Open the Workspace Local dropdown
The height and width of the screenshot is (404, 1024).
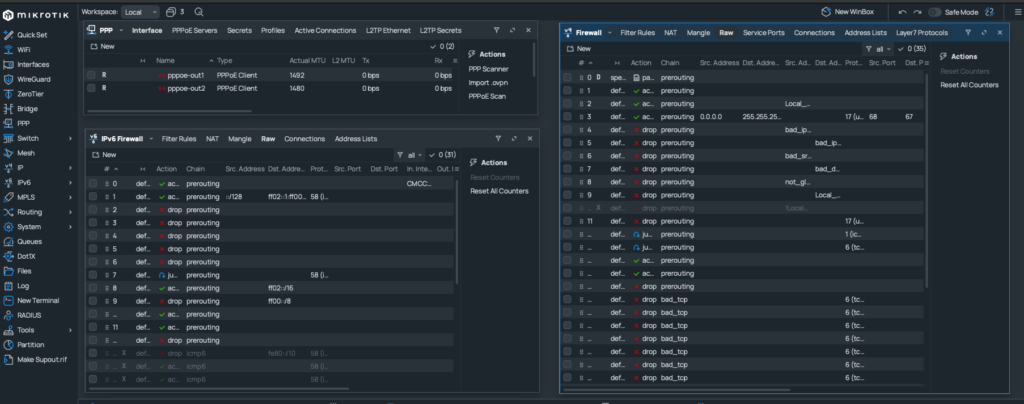pos(140,12)
